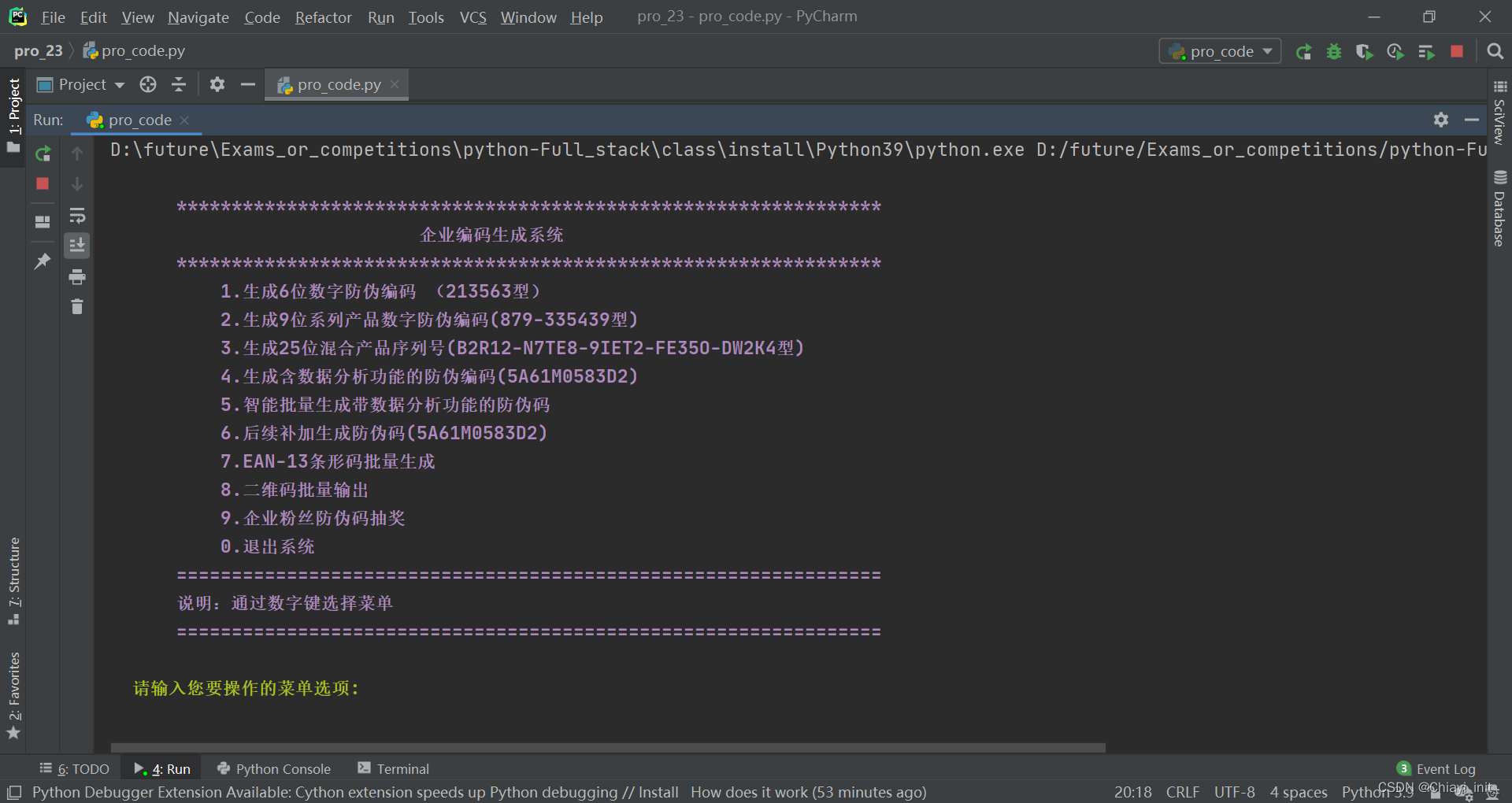
Task: Switch to the 4: Run tool window
Action: 162,768
